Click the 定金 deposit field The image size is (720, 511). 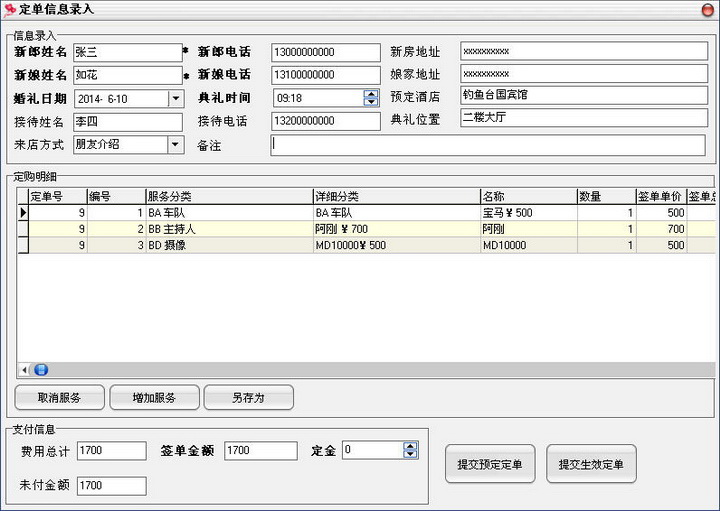[373, 450]
